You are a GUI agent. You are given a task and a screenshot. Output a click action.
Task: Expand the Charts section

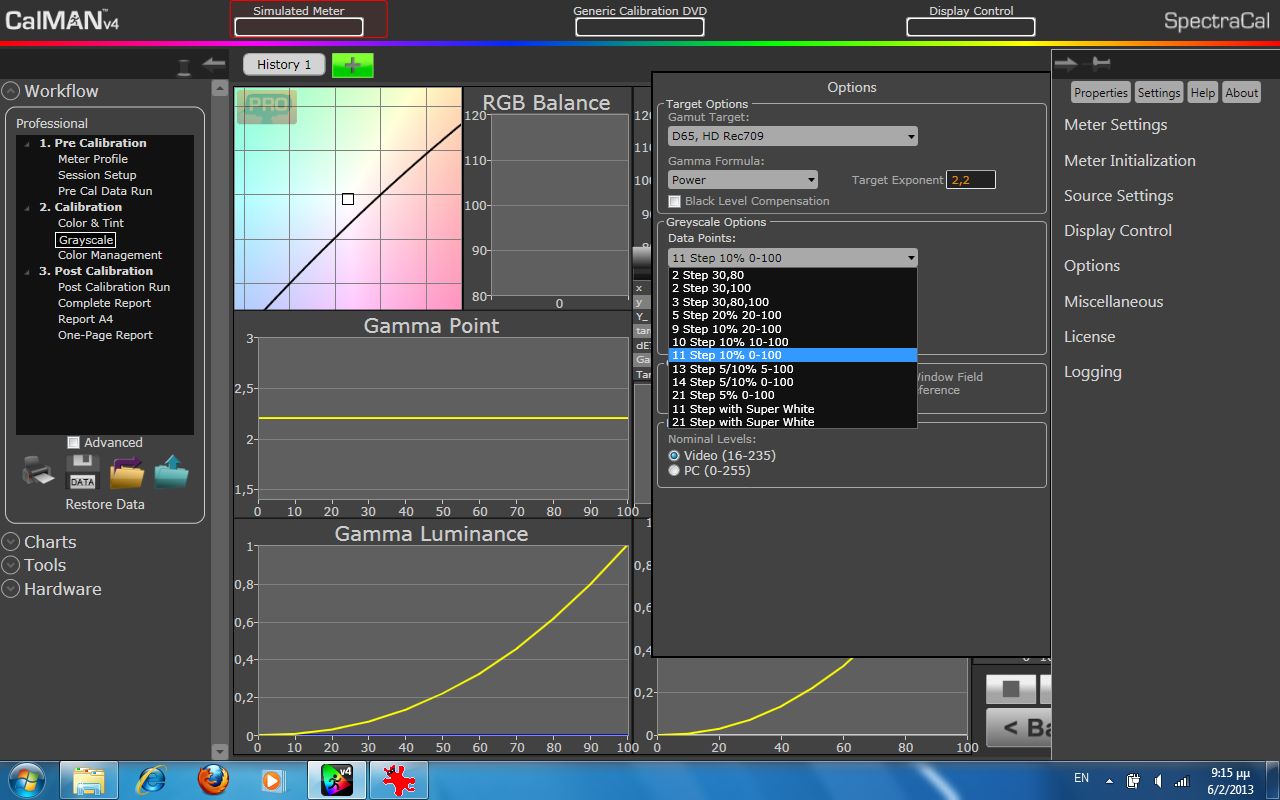pos(12,542)
